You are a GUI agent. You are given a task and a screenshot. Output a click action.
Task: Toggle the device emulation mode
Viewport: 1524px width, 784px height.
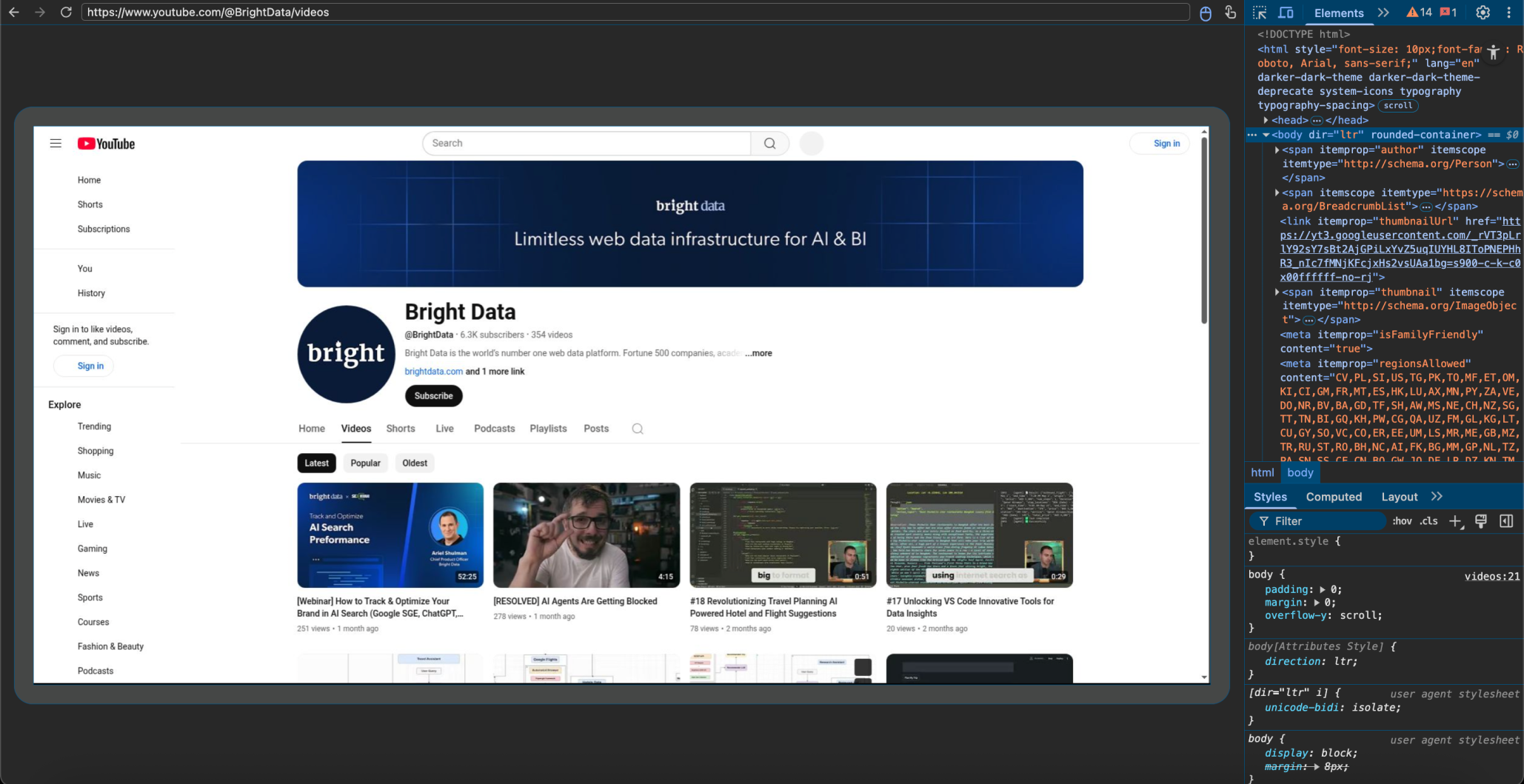(x=1287, y=13)
